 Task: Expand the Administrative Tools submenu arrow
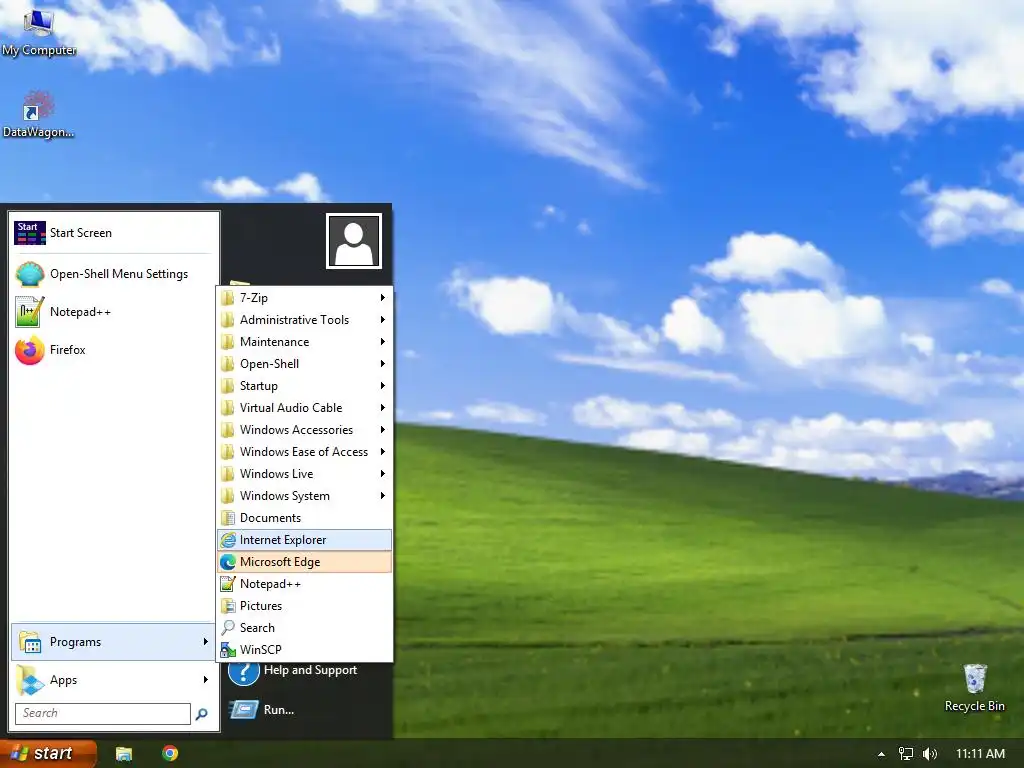[383, 320]
